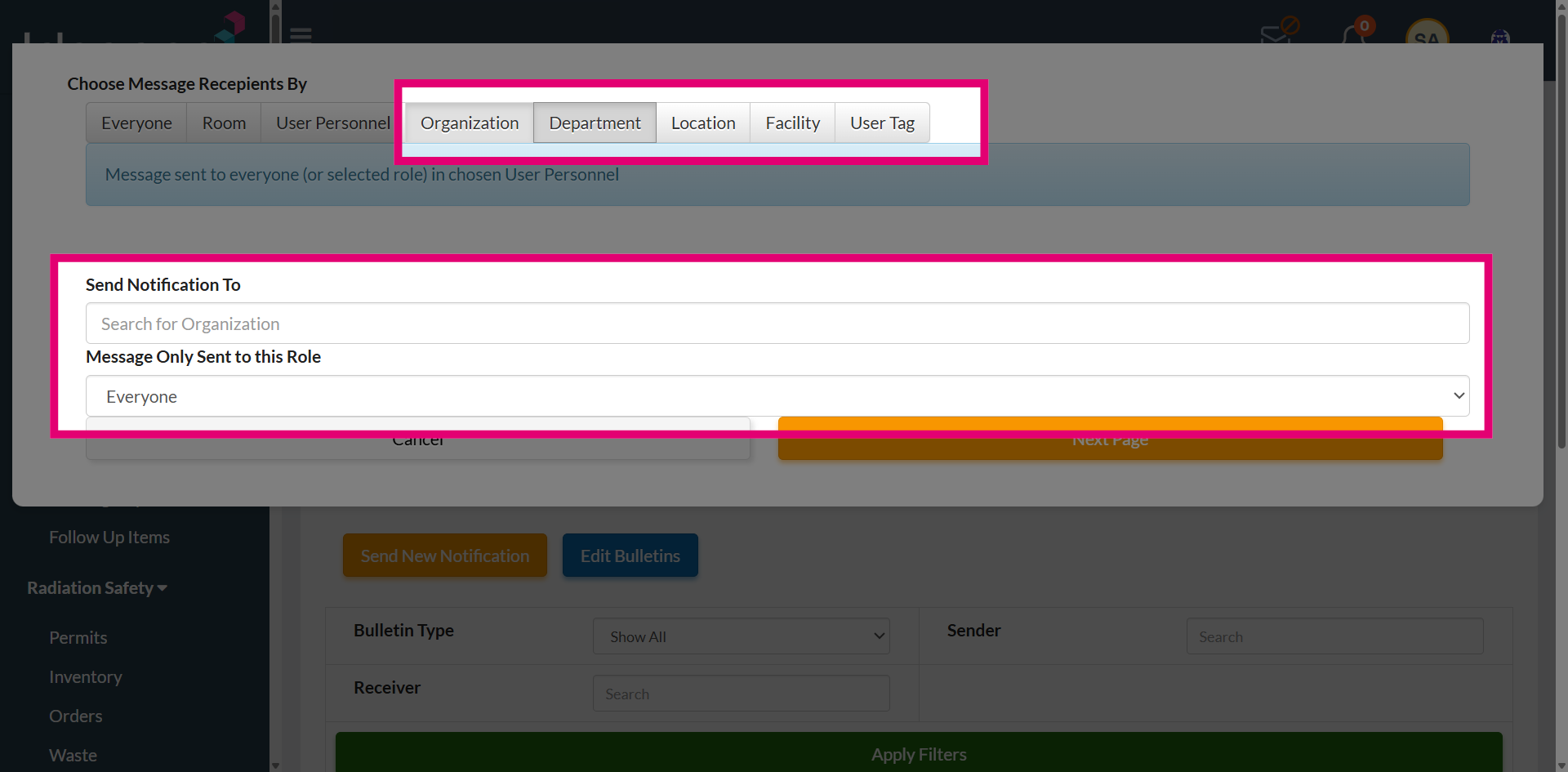Open the Message Only Sent to Role dropdown
The height and width of the screenshot is (772, 1568).
pyautogui.click(x=777, y=396)
